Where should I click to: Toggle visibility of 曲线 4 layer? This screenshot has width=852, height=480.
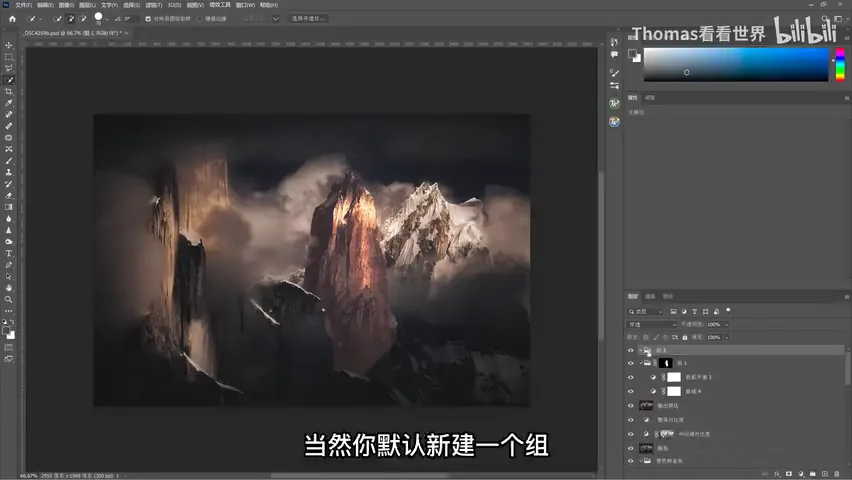pyautogui.click(x=631, y=391)
